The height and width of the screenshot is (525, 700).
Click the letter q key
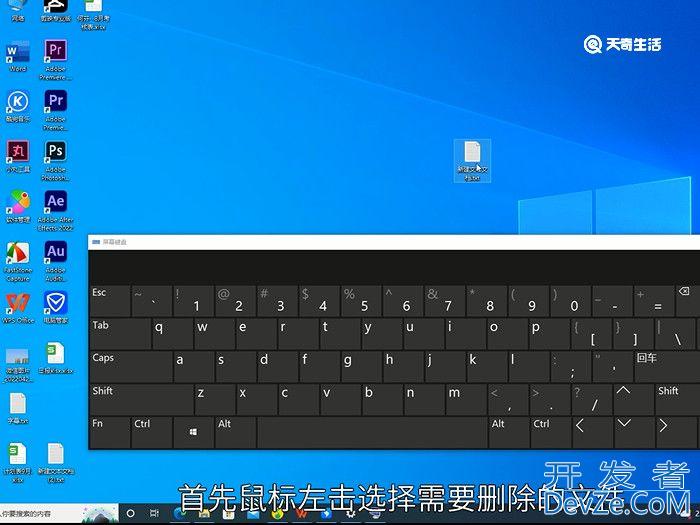click(x=172, y=333)
